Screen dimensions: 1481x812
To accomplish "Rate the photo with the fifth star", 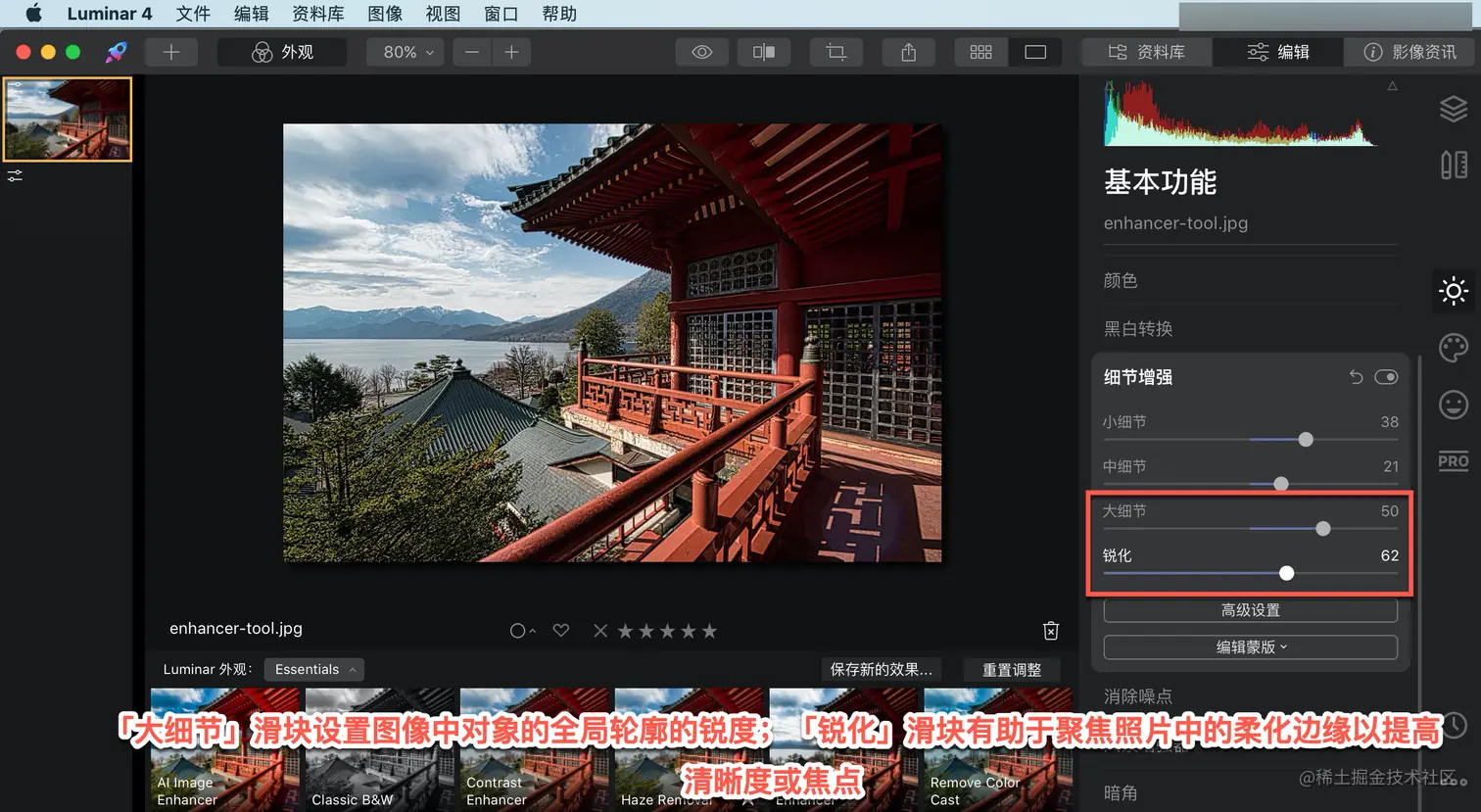I will click(709, 631).
